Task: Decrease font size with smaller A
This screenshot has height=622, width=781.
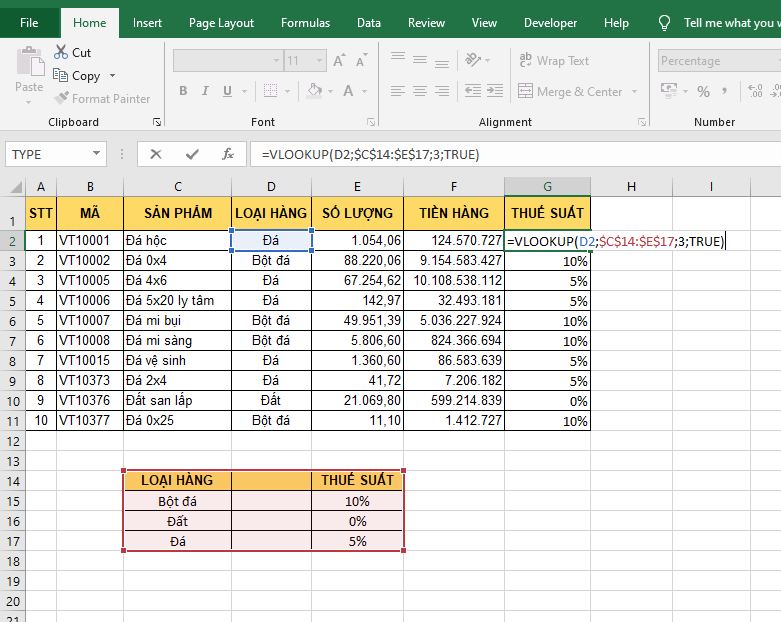Action: [361, 61]
